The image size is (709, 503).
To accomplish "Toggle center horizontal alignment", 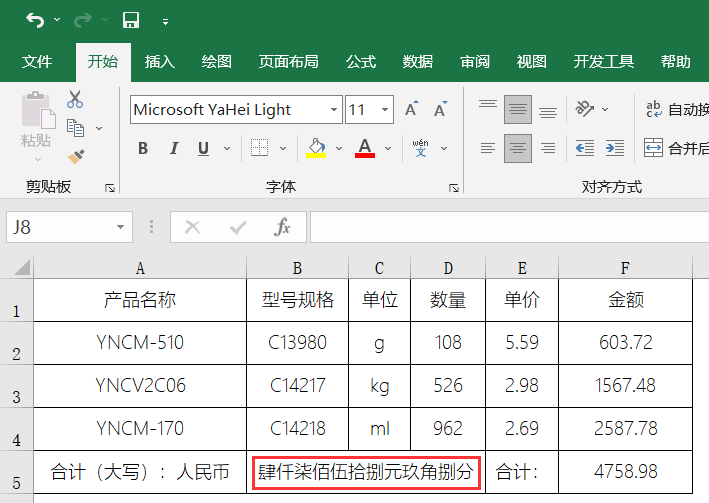I will coord(517,148).
